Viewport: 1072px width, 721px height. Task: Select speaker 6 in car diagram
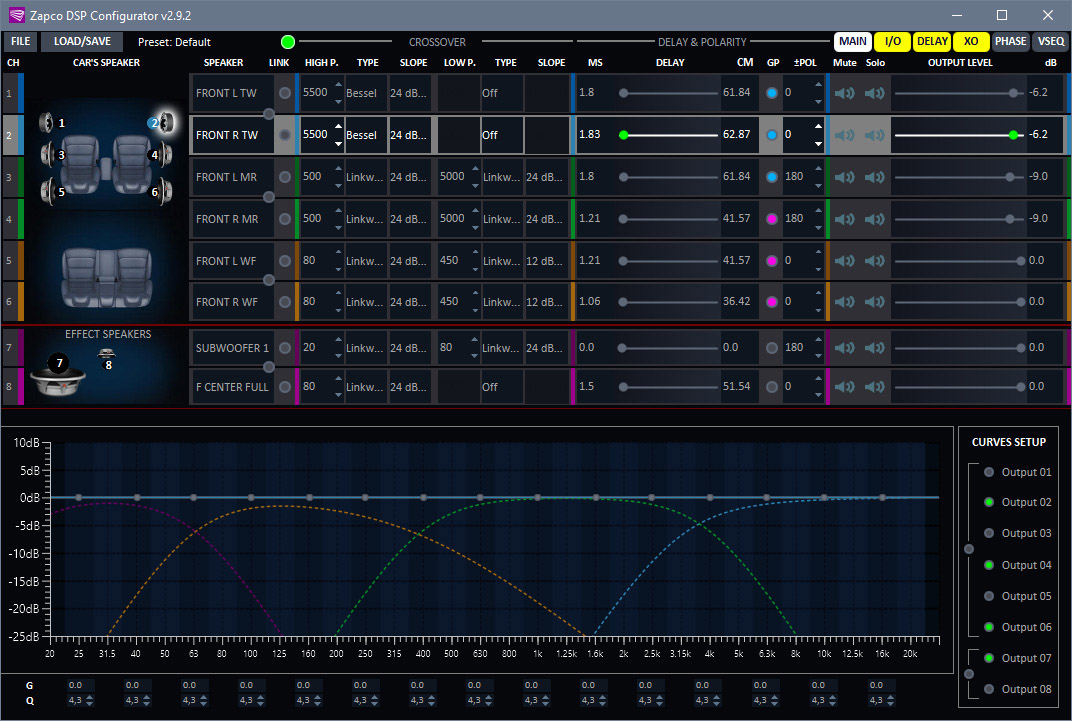(x=163, y=191)
